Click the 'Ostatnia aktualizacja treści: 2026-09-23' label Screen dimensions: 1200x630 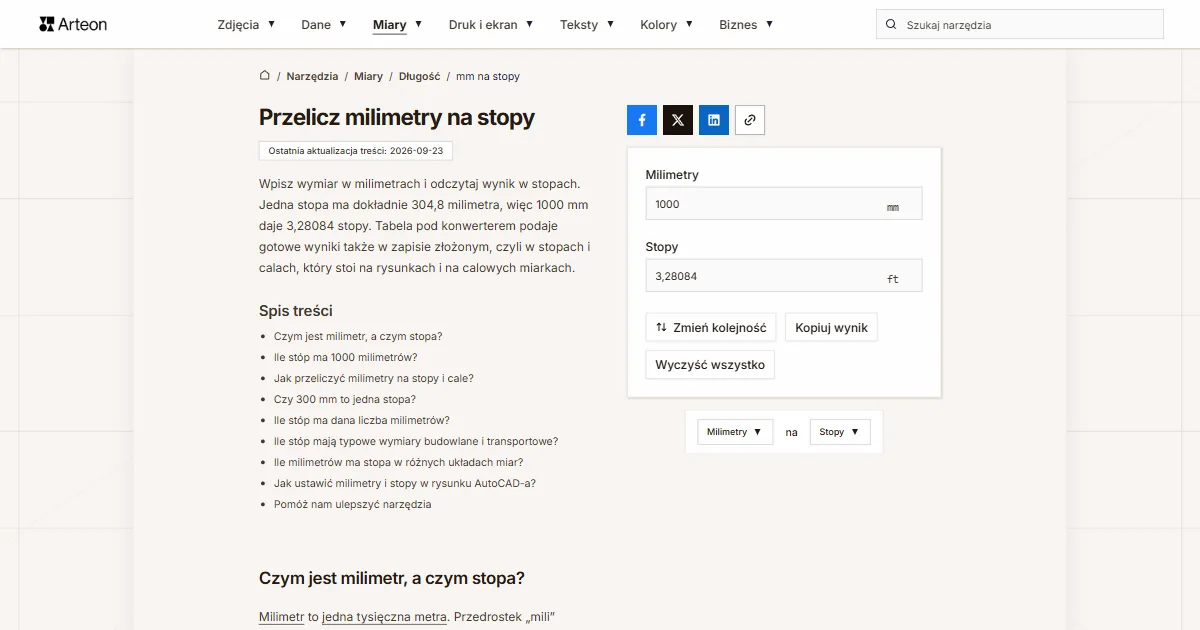click(355, 150)
